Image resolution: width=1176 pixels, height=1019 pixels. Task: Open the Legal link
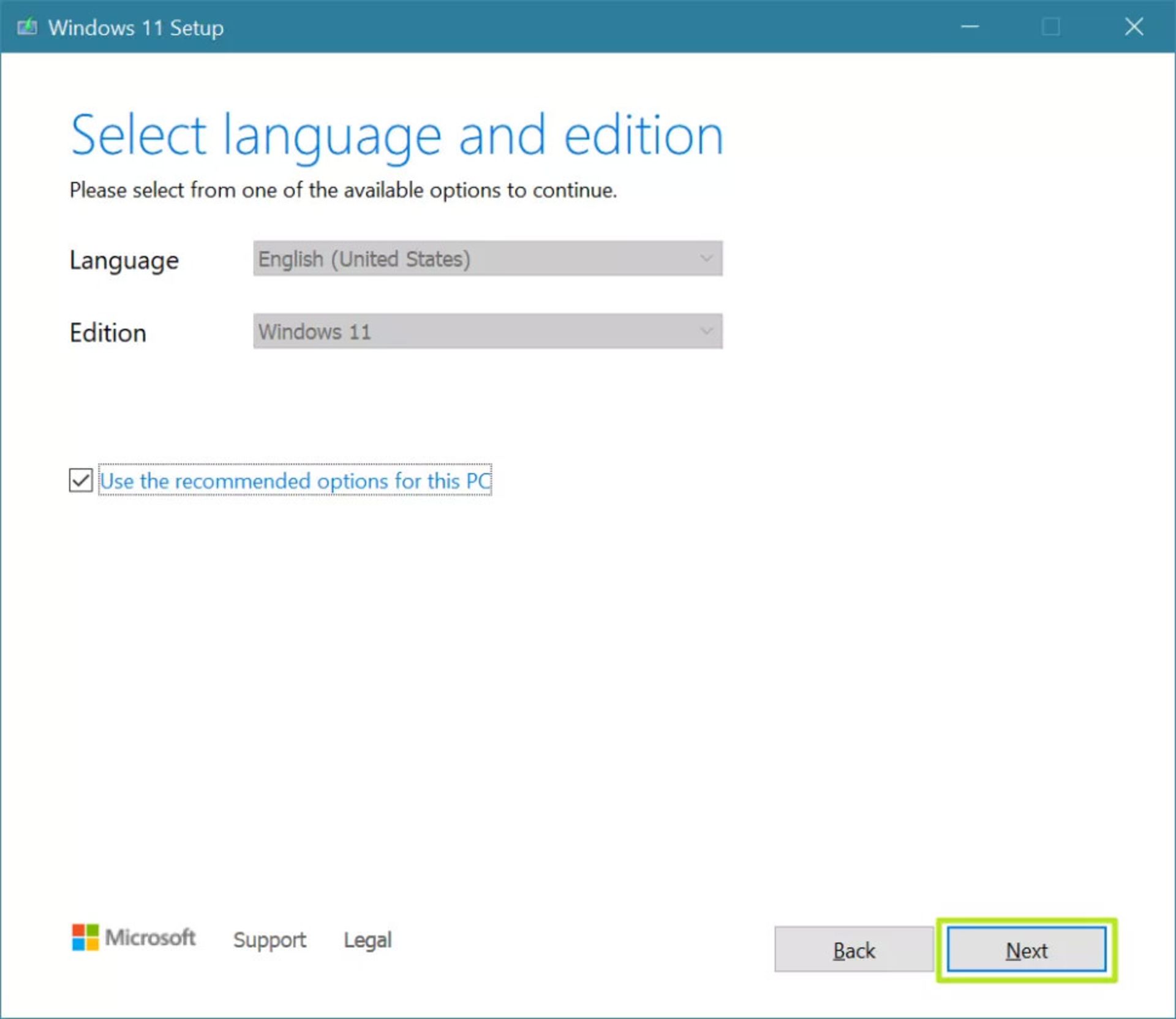pyautogui.click(x=367, y=939)
